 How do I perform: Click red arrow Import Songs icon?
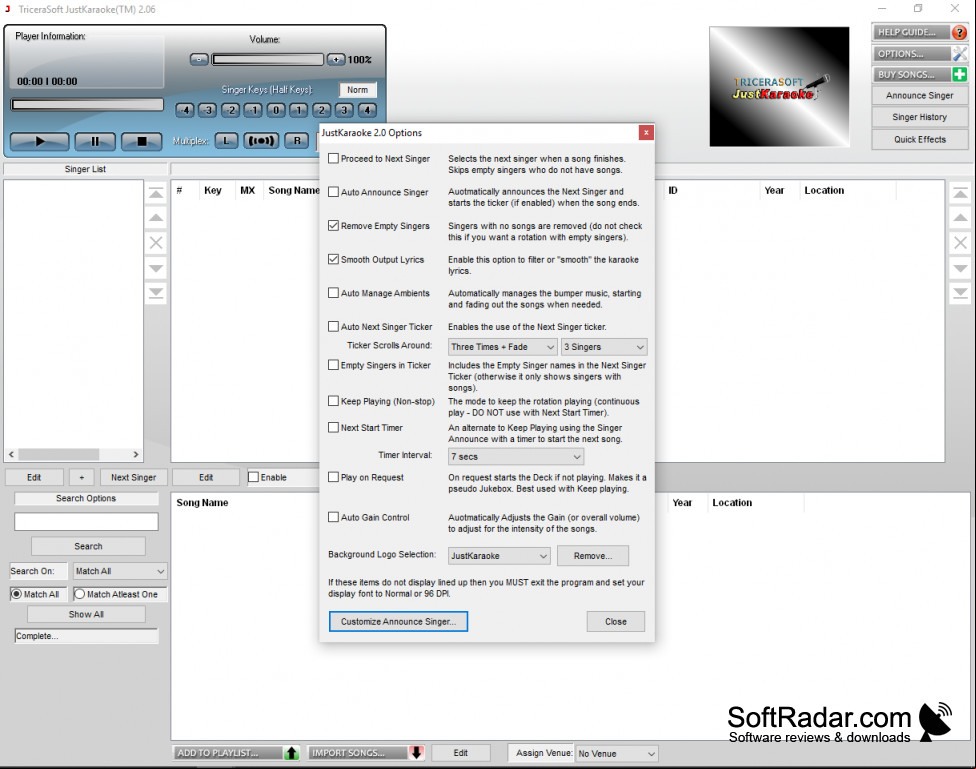[416, 753]
